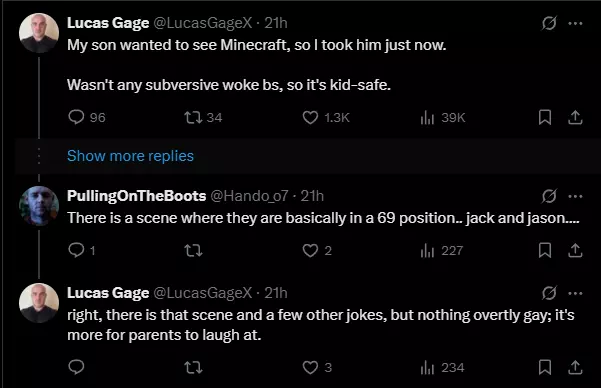Bookmark the PullingOnTheBoots reply
This screenshot has height=388, width=601.
[x=545, y=250]
